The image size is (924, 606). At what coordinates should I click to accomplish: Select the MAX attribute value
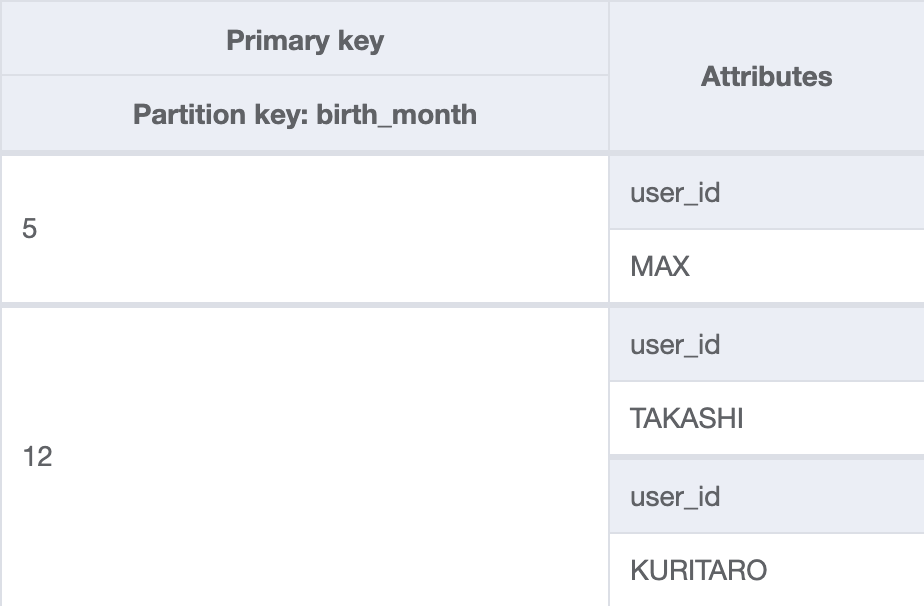[660, 267]
